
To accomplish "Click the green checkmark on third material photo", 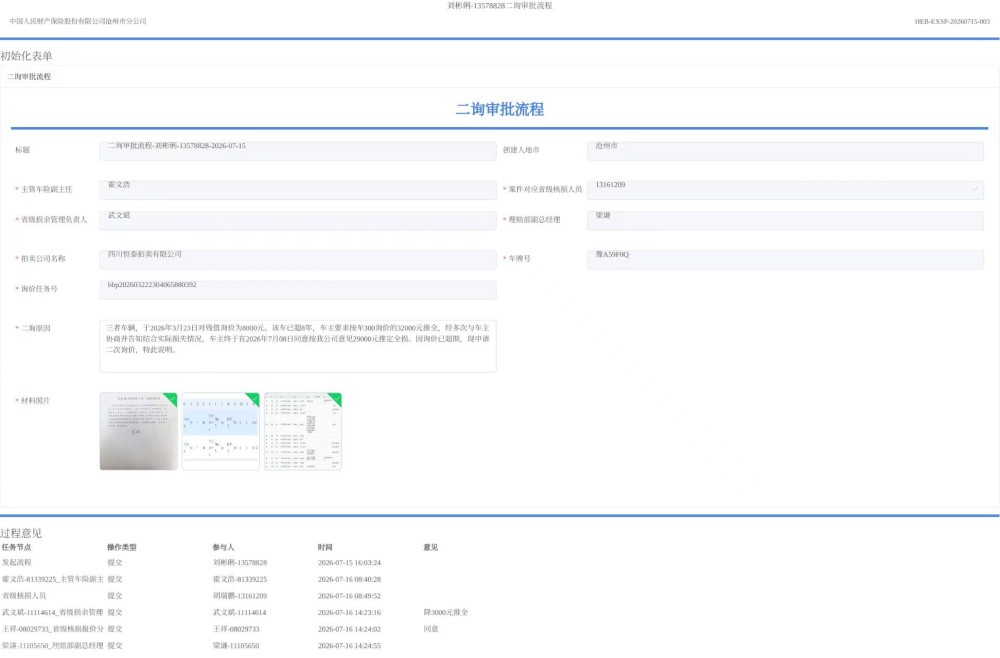I will tap(335, 398).
